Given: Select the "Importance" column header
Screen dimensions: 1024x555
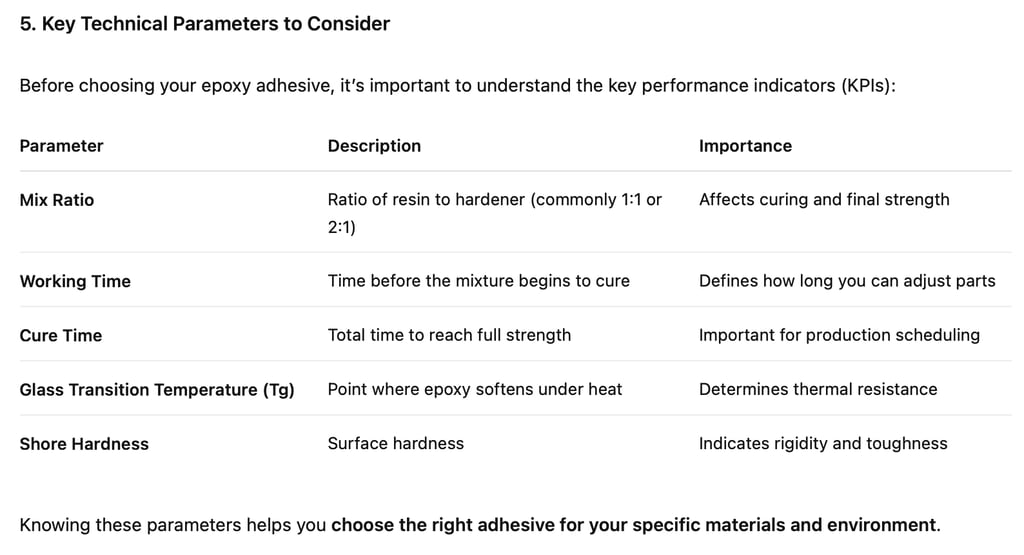Looking at the screenshot, I should point(745,146).
